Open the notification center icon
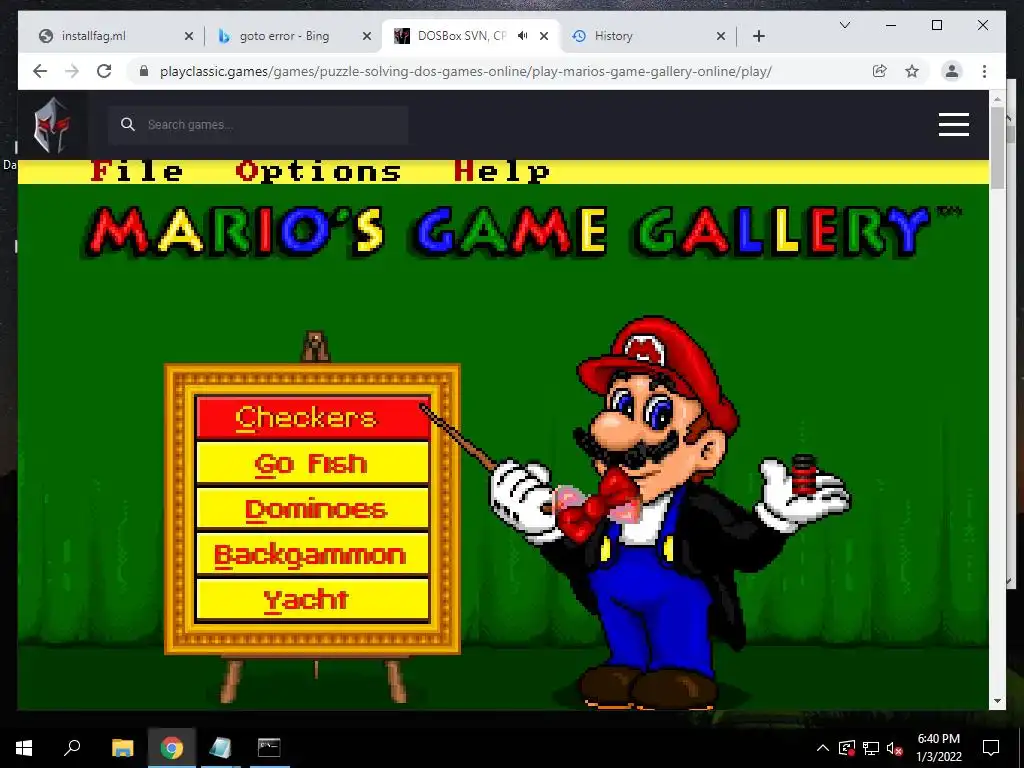The width and height of the screenshot is (1024, 768). coord(991,748)
